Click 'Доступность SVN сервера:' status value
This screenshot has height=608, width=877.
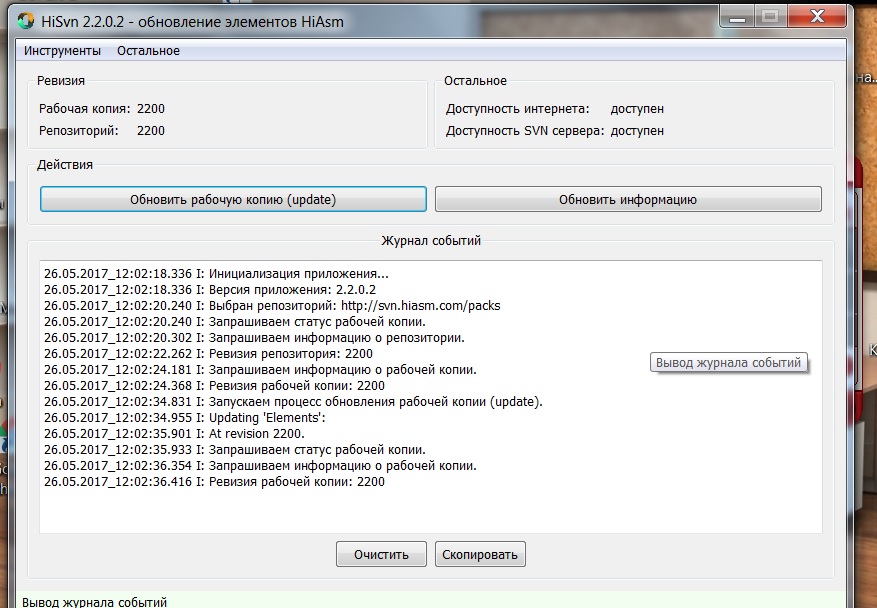pos(637,131)
